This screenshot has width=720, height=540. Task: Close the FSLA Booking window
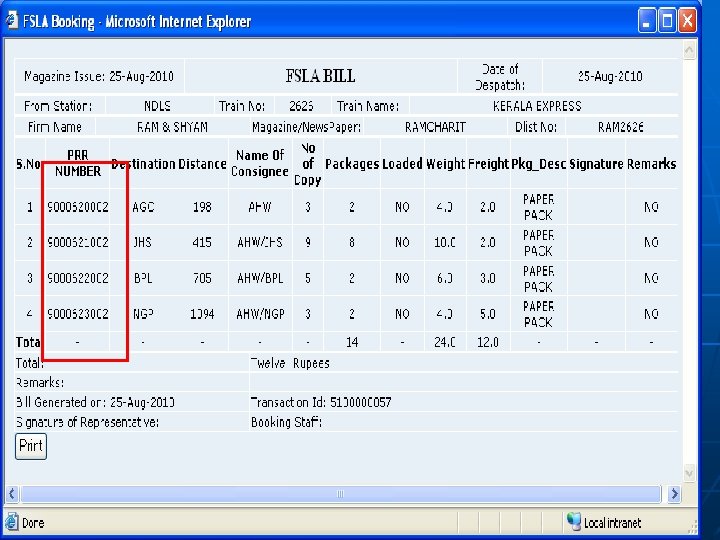tap(687, 21)
